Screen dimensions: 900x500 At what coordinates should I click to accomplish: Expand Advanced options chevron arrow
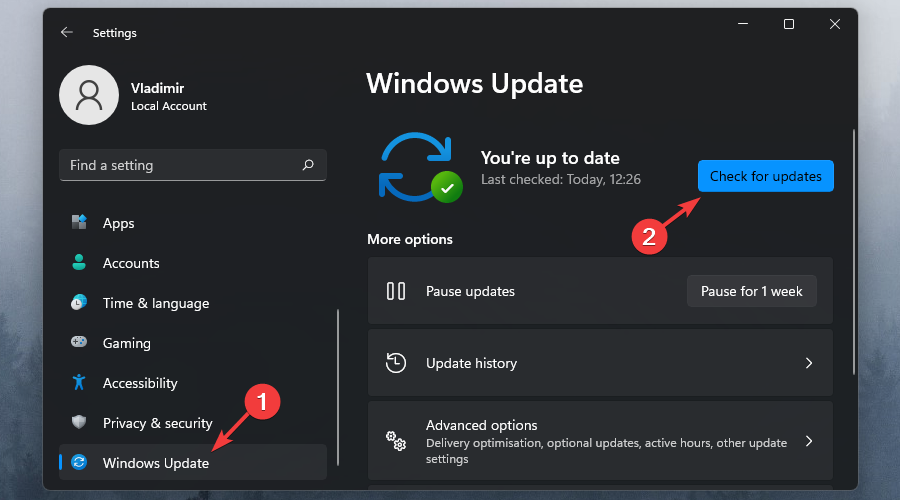[x=809, y=441]
